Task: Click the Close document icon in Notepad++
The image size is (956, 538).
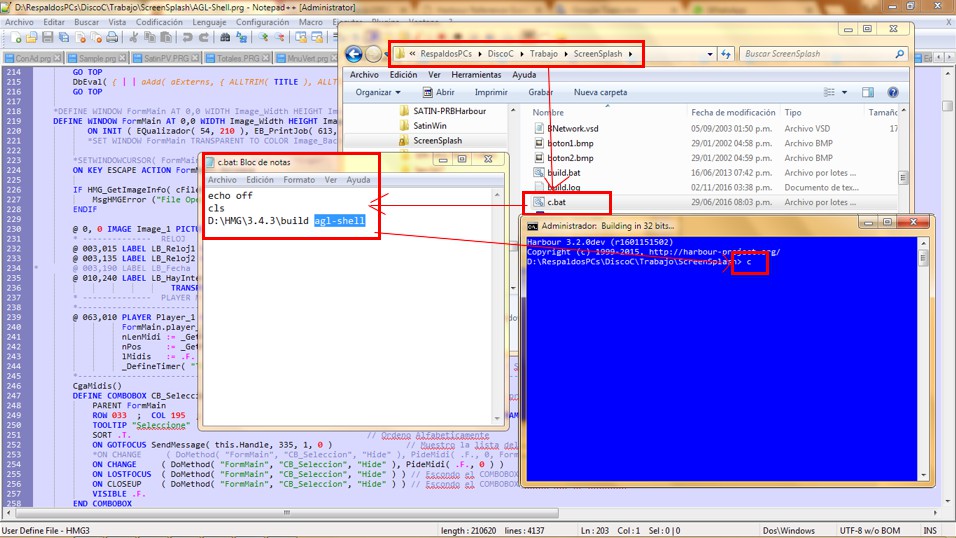Action: (80, 38)
